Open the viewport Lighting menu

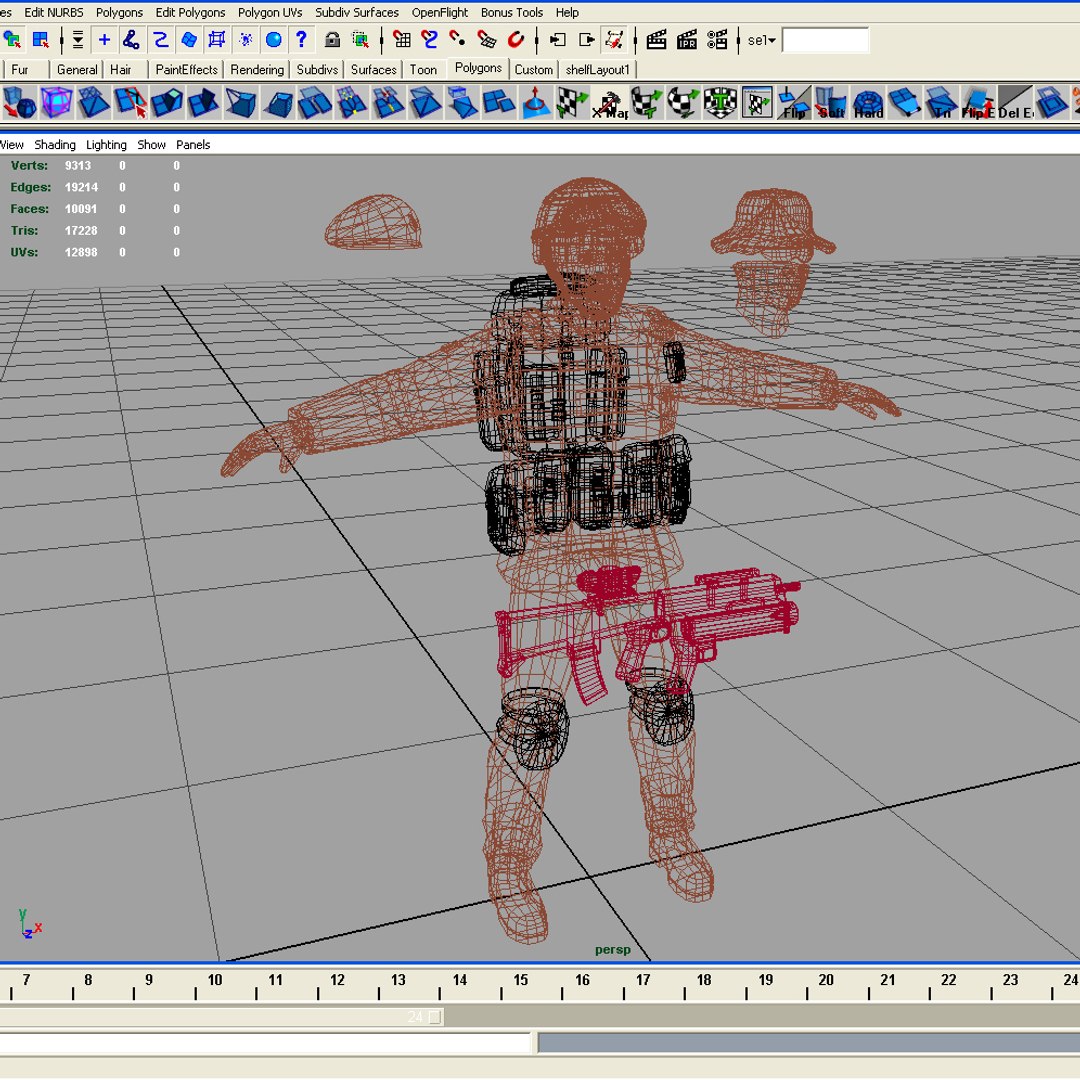point(106,145)
